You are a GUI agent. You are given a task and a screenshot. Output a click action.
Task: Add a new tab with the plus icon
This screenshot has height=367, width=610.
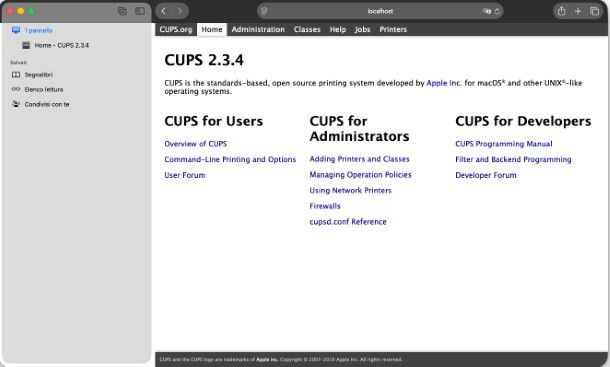578,11
